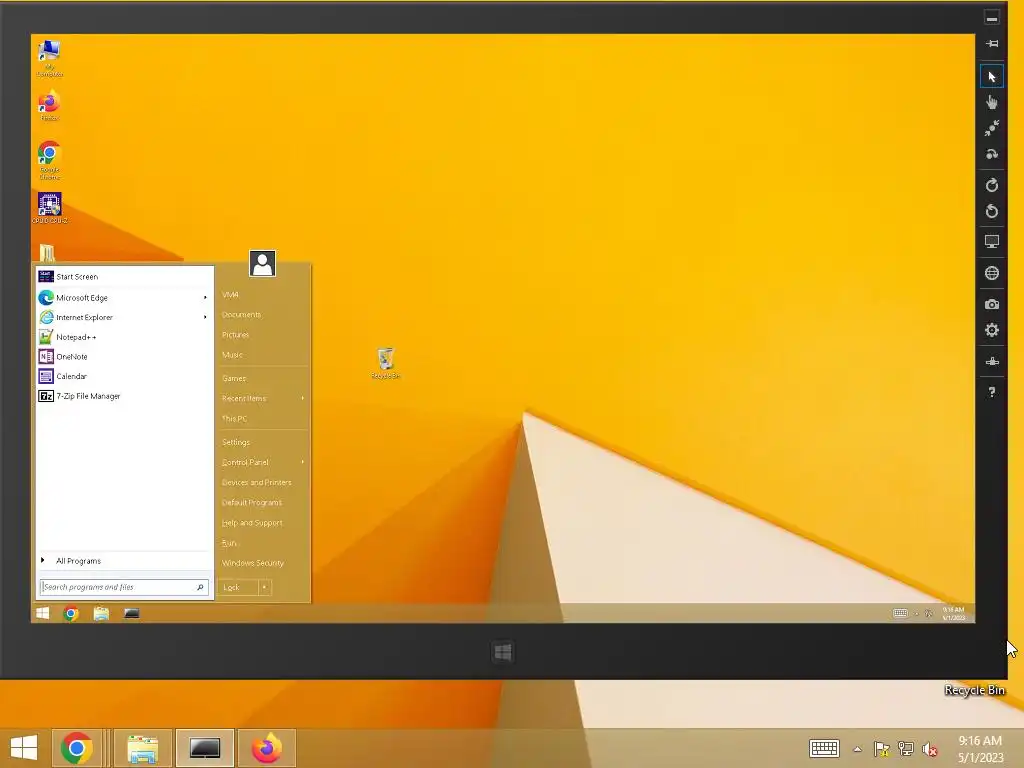This screenshot has height=768, width=1024.
Task: Rotate simulator clockwise
Action: [991, 185]
